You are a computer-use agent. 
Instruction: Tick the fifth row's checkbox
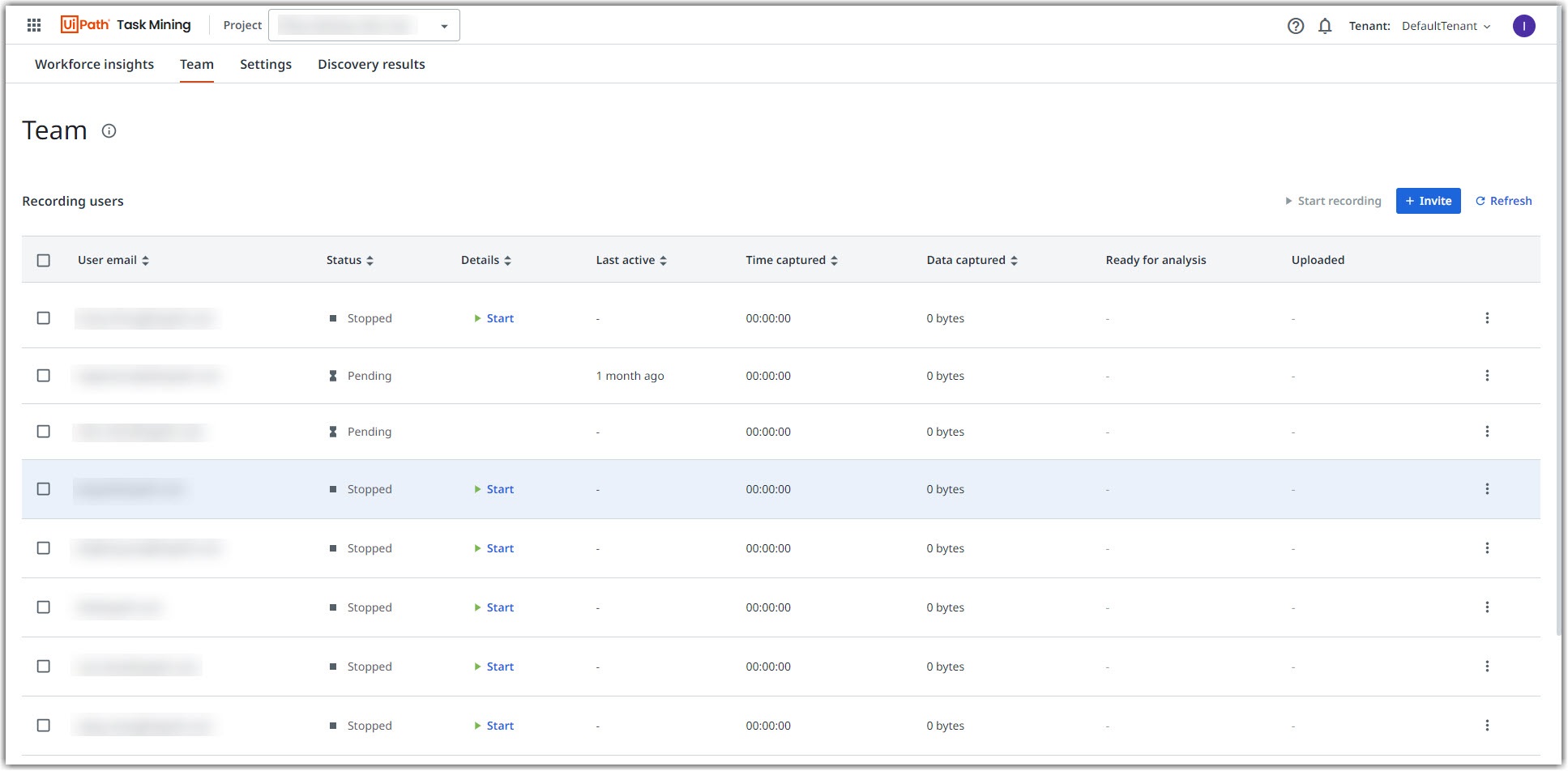tap(44, 548)
